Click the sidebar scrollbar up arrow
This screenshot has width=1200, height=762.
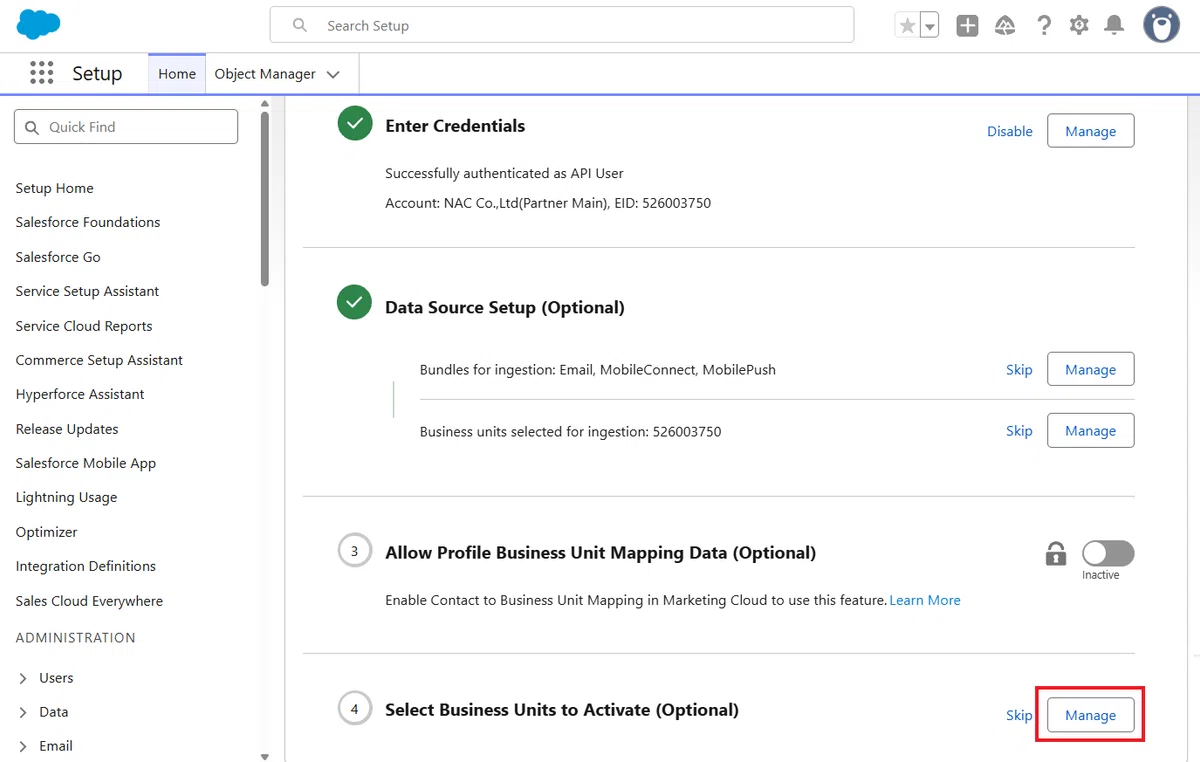pos(265,103)
